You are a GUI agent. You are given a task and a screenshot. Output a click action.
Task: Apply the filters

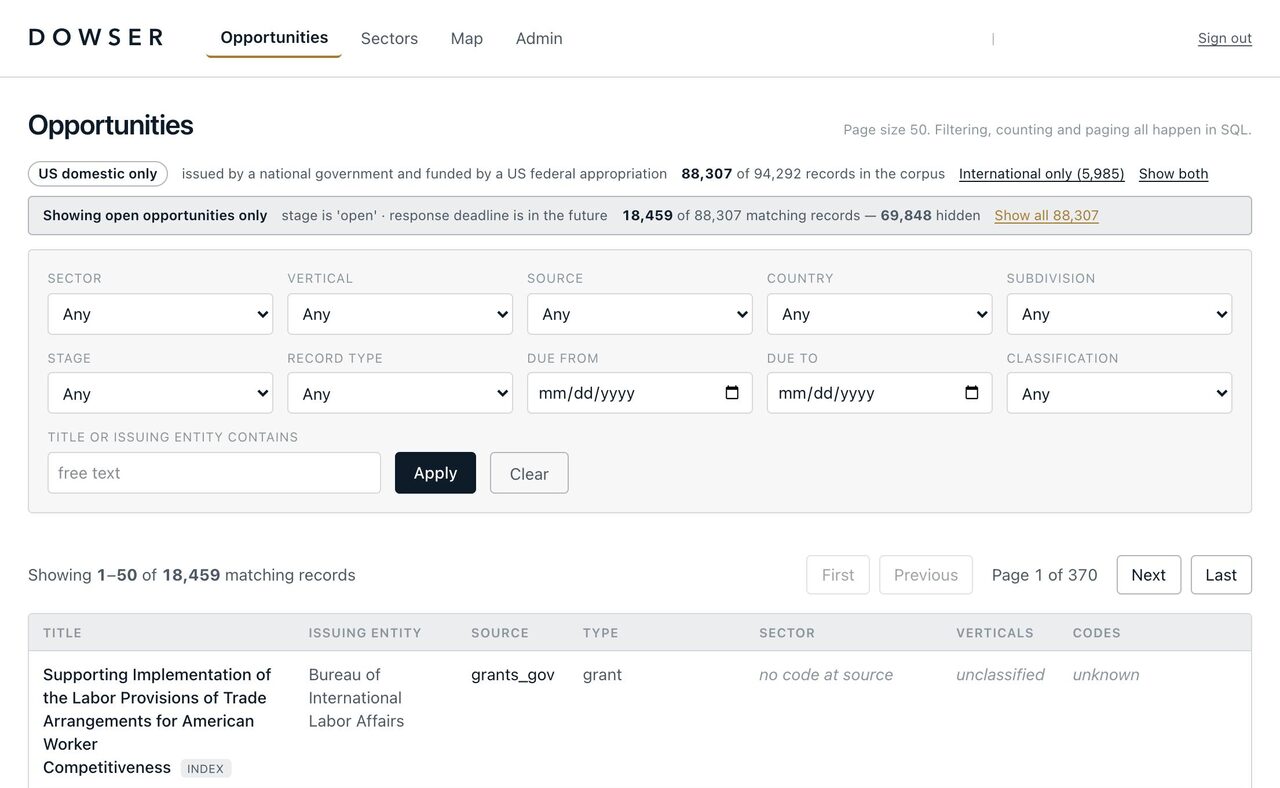tap(435, 473)
